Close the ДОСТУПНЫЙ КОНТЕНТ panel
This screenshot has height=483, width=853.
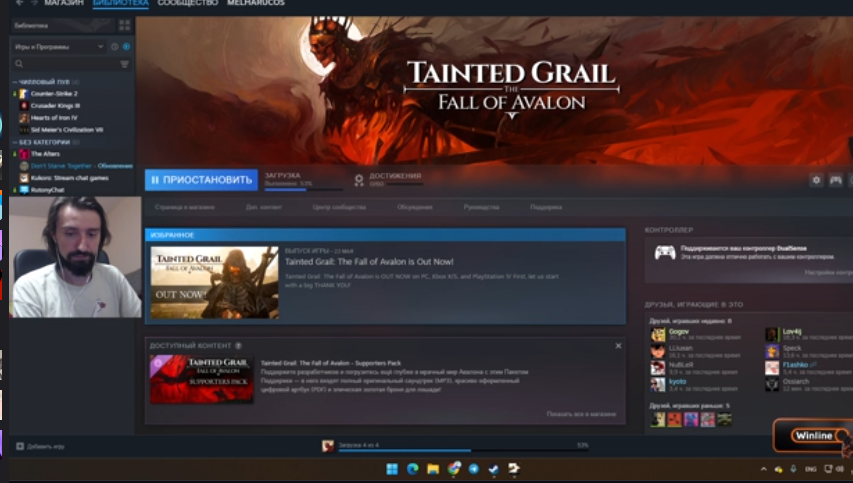coord(618,346)
